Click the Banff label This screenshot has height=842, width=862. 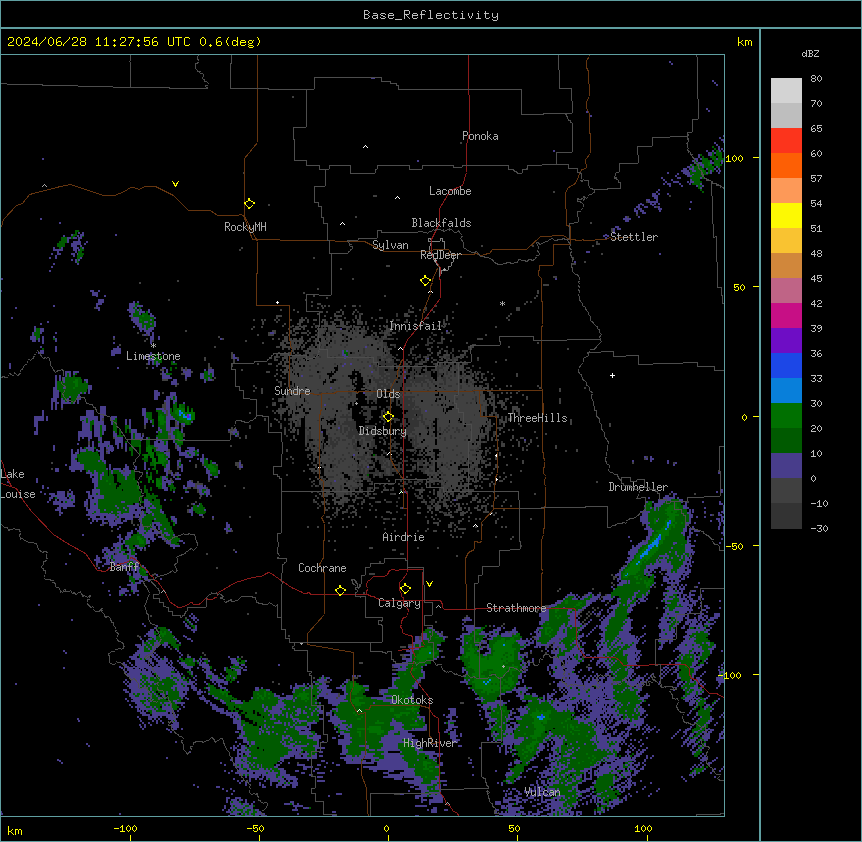pyautogui.click(x=124, y=567)
